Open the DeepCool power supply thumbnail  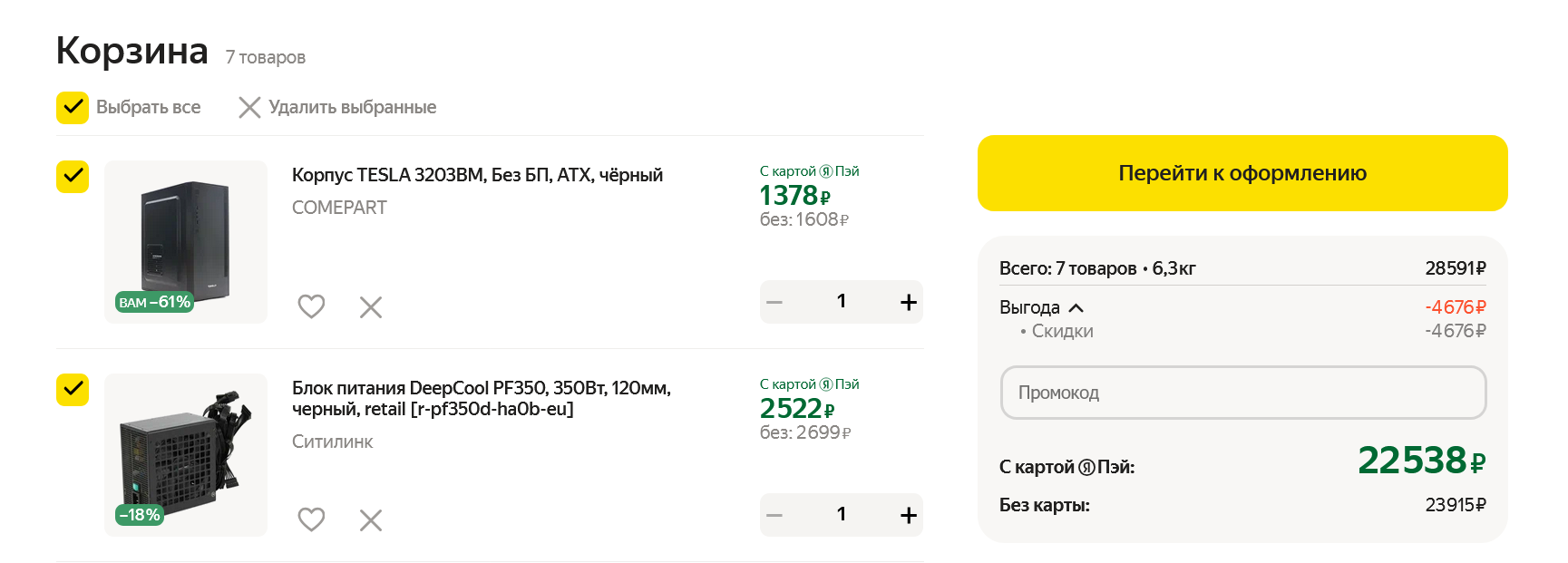[186, 454]
